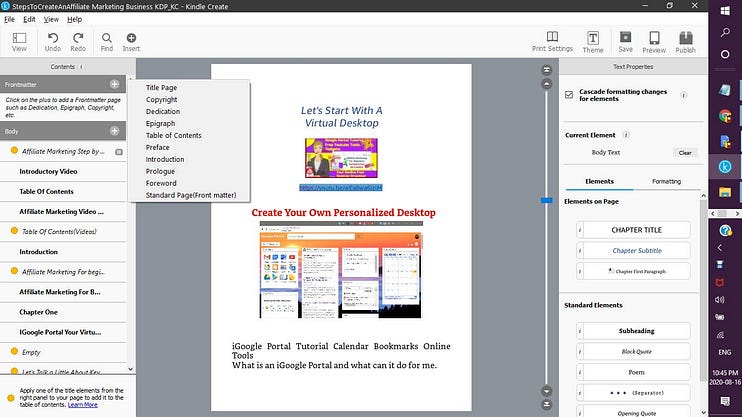
Task: Open the Edit menu
Action: click(29, 19)
